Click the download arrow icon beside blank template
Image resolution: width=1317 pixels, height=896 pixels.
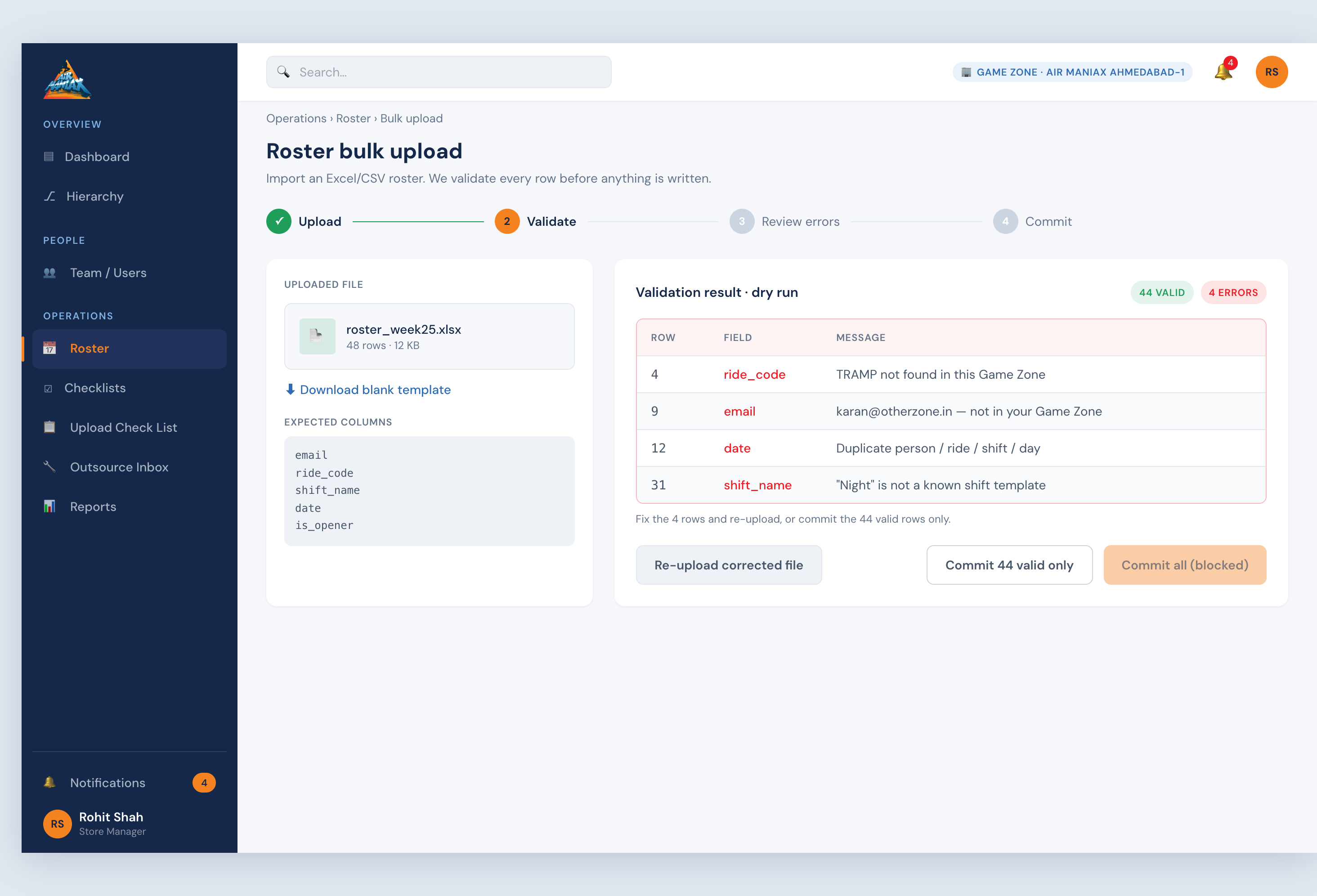pyautogui.click(x=290, y=390)
